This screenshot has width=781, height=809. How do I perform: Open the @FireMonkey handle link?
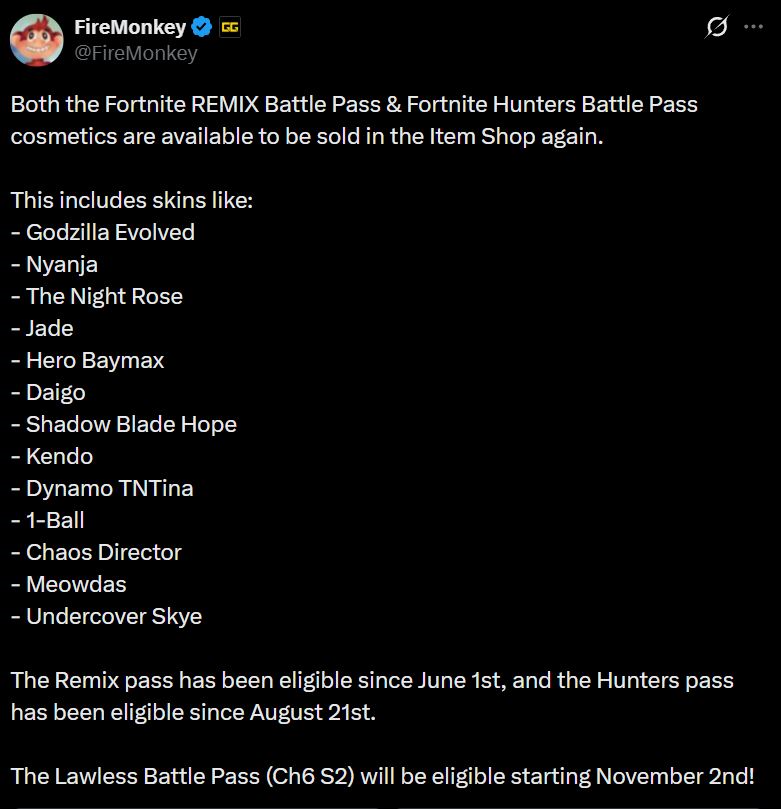[136, 53]
